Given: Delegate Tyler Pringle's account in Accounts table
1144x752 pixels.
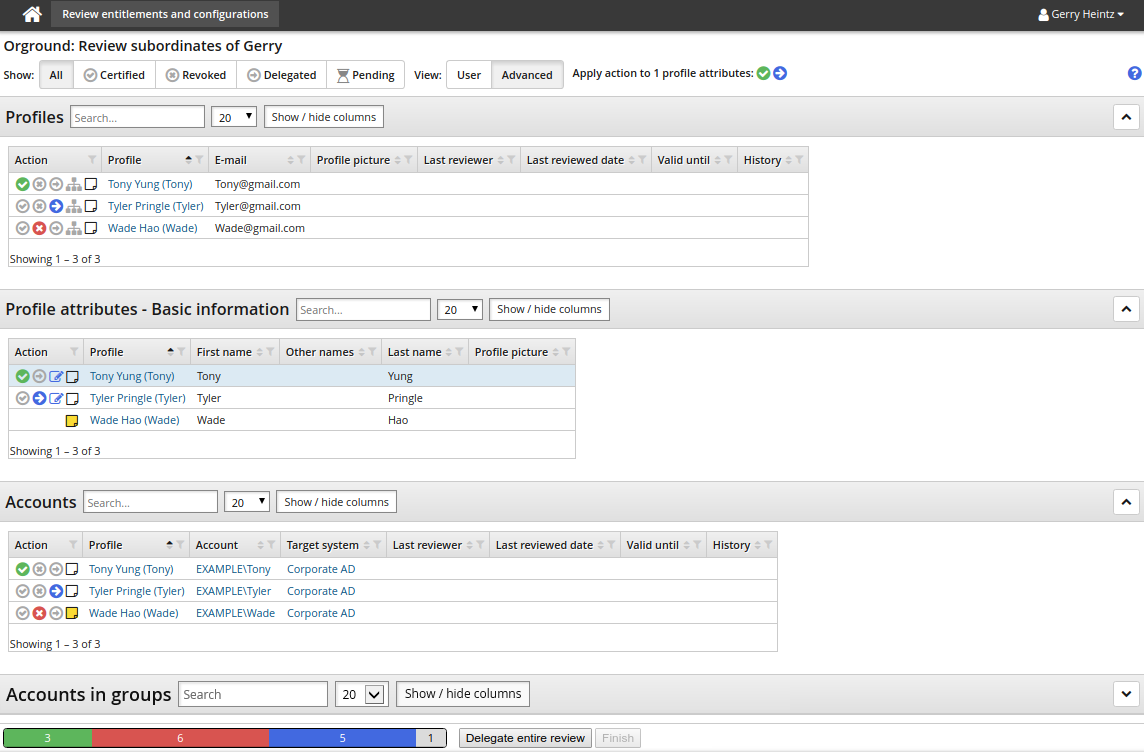Looking at the screenshot, I should (x=56, y=591).
